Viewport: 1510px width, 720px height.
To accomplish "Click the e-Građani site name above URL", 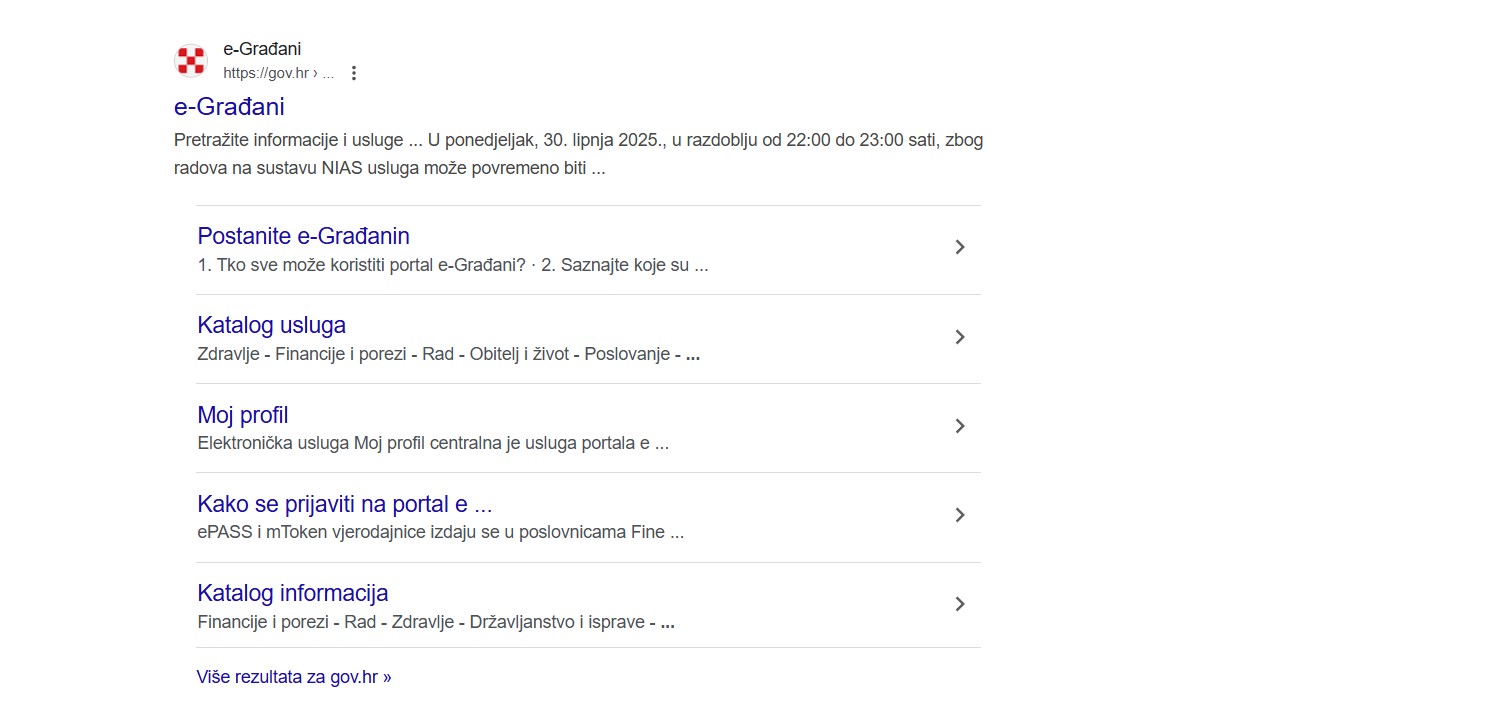I will tap(262, 49).
